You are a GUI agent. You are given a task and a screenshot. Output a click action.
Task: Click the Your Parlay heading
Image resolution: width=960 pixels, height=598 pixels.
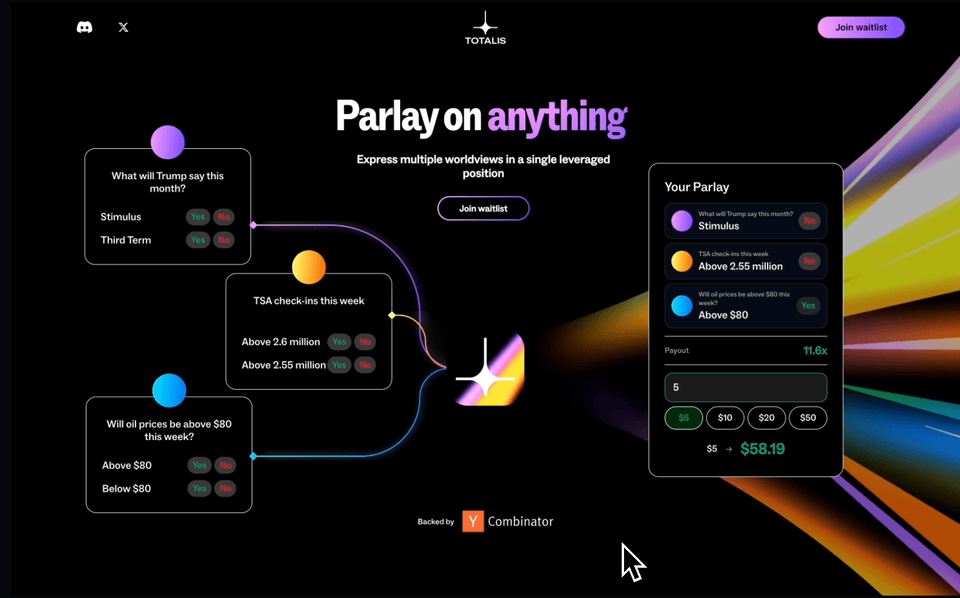[697, 187]
